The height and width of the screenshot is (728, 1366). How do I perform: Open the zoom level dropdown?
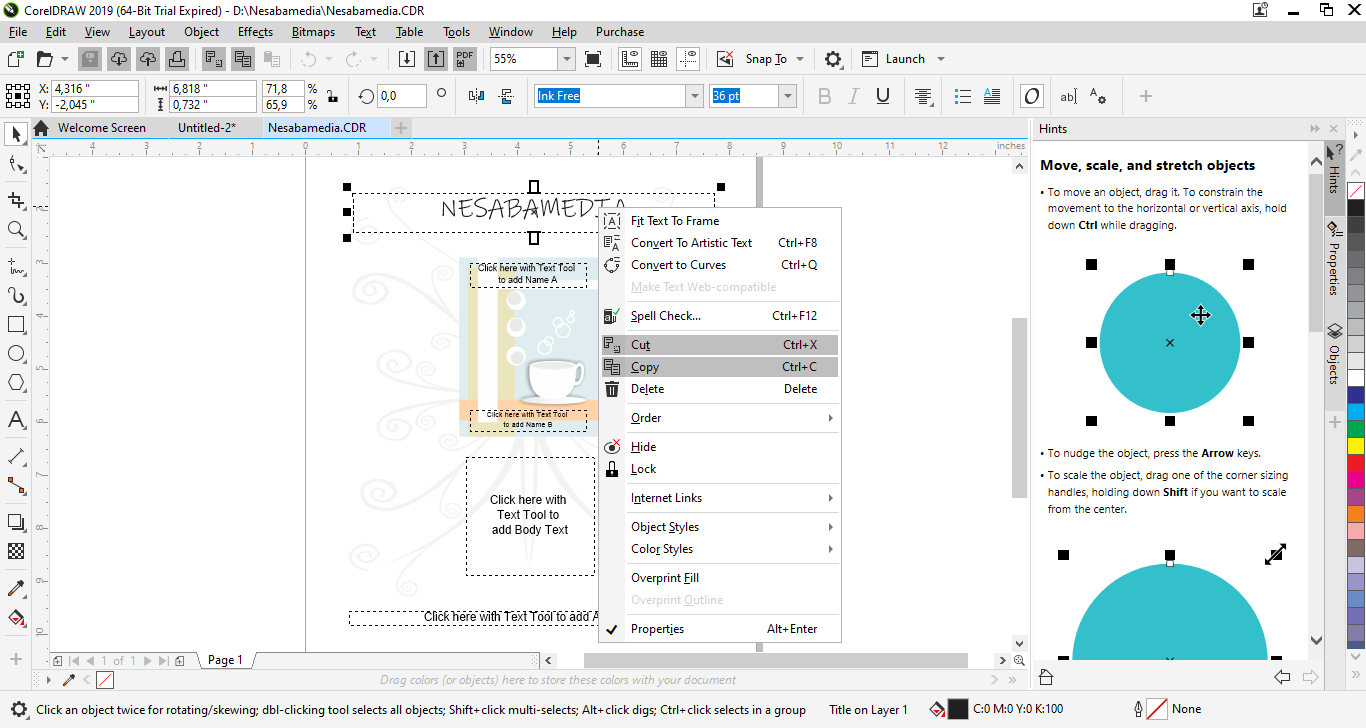(x=566, y=59)
